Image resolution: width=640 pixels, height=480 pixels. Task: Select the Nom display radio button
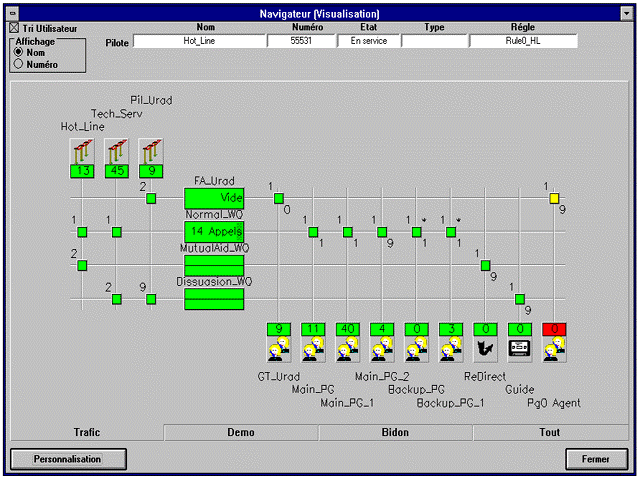pos(19,52)
